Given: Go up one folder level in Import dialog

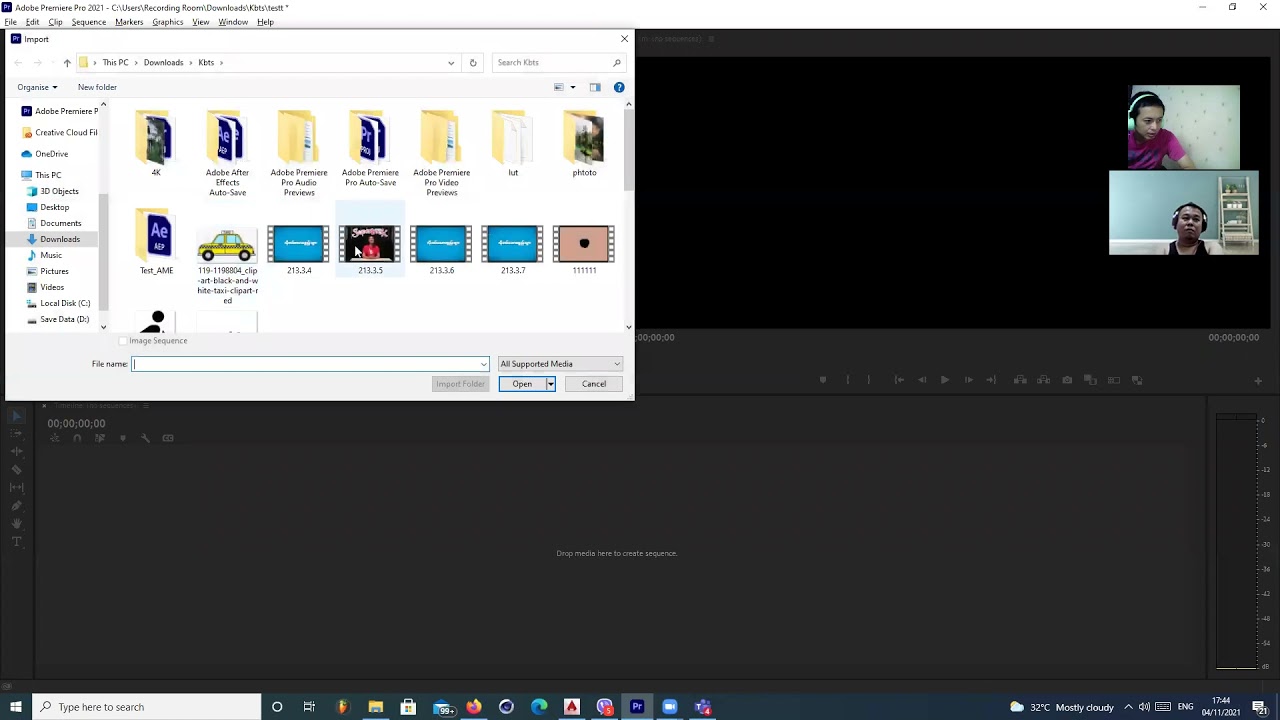Looking at the screenshot, I should coord(67,63).
